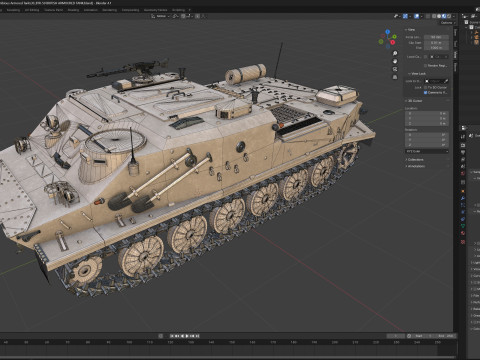Open transform orientation Global dropdown

[x=161, y=16]
